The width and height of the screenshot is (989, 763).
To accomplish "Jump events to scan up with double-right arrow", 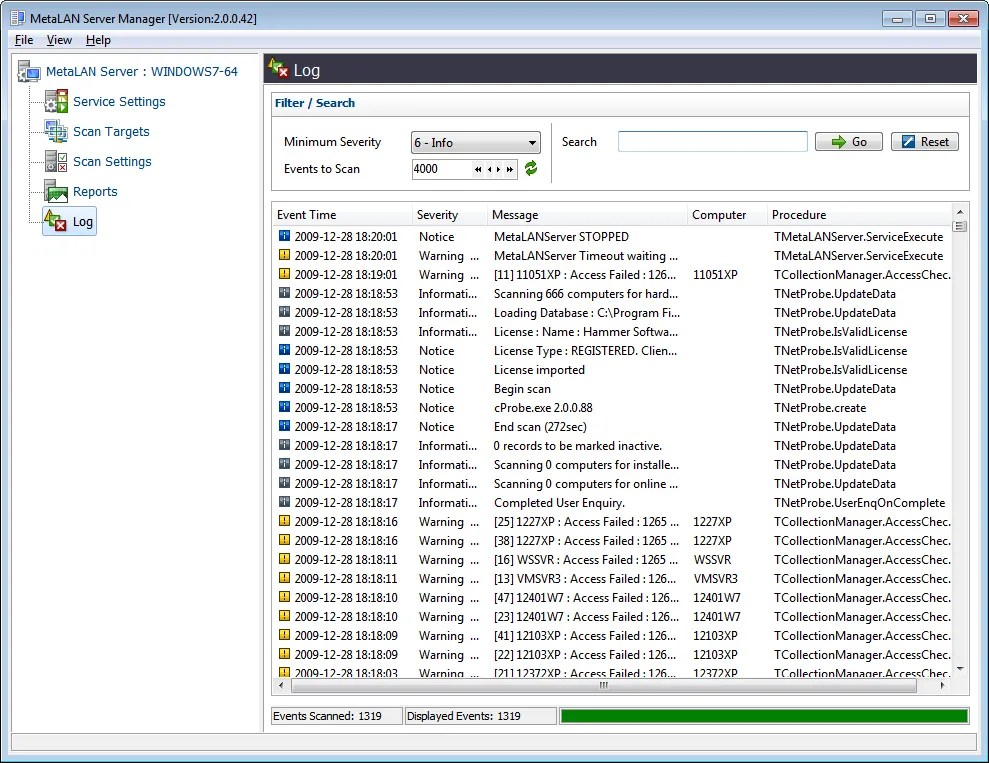I will [510, 169].
